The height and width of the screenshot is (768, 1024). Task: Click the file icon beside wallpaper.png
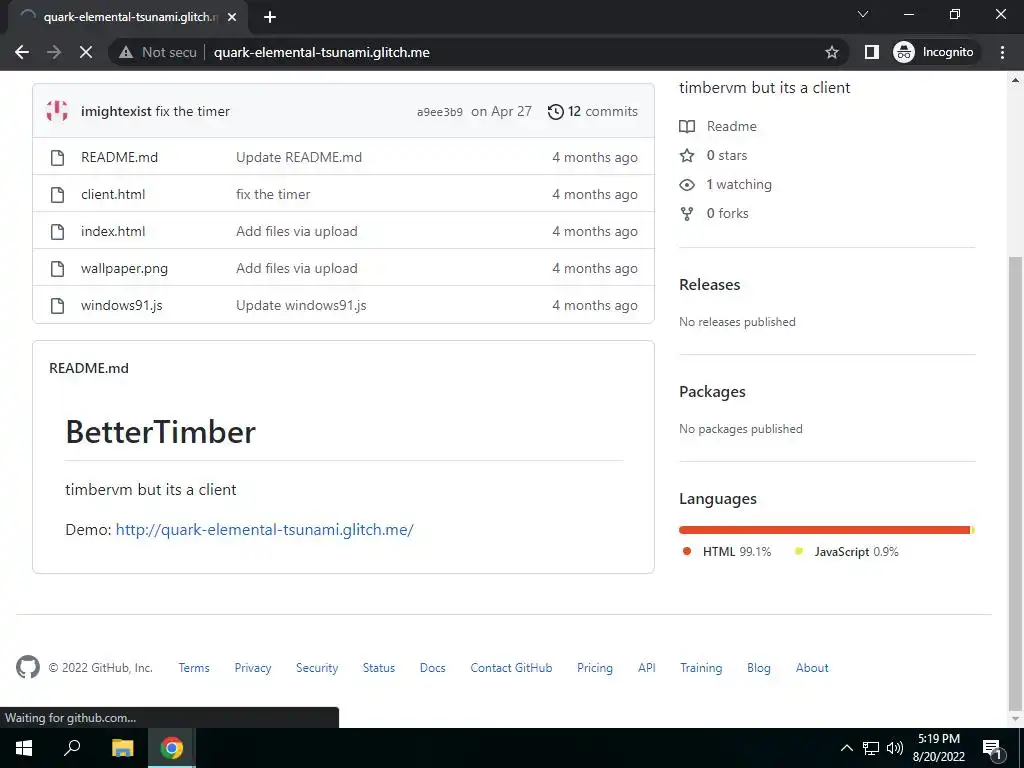(57, 268)
